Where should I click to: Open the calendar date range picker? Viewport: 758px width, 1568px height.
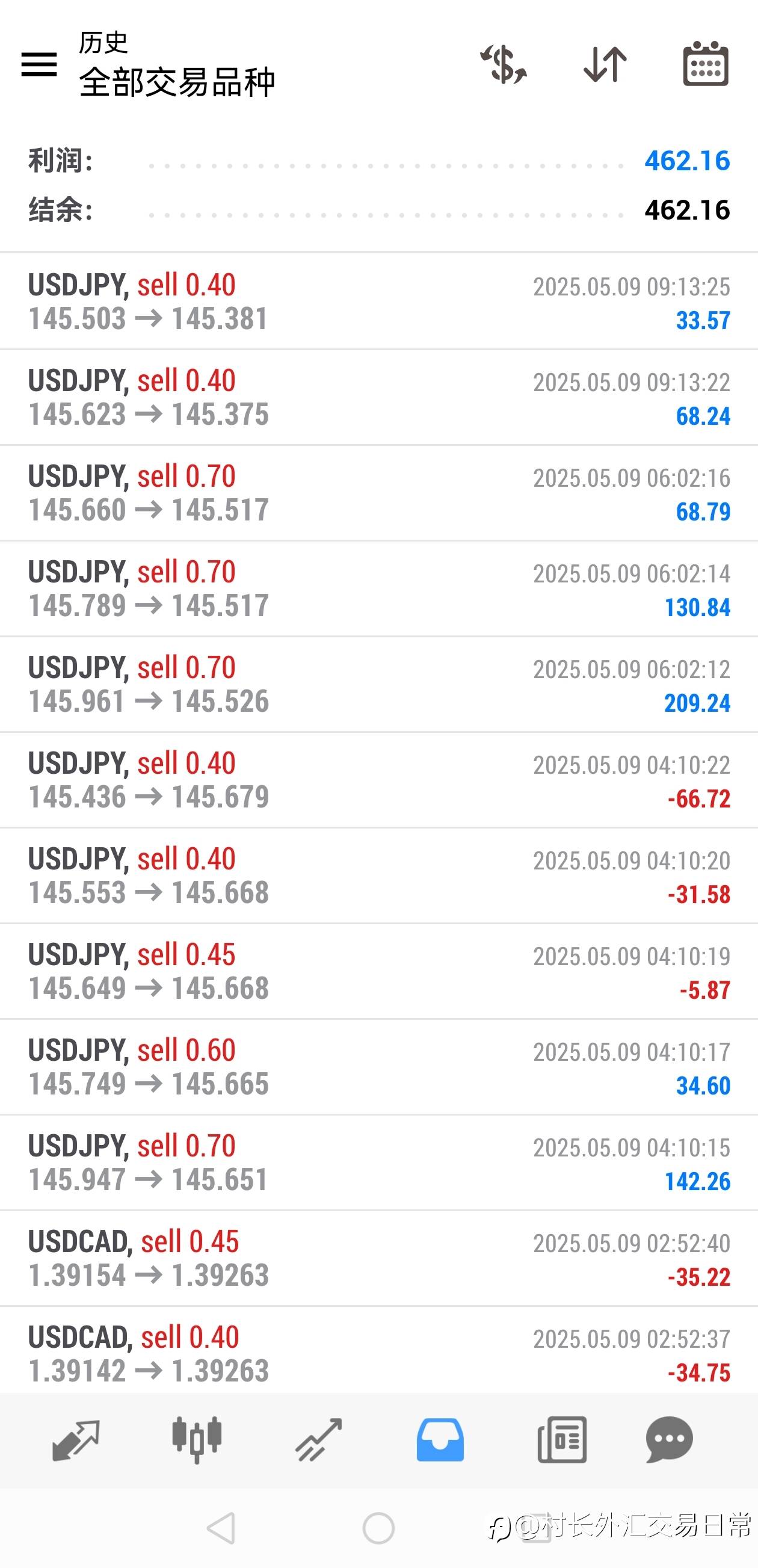pos(706,64)
